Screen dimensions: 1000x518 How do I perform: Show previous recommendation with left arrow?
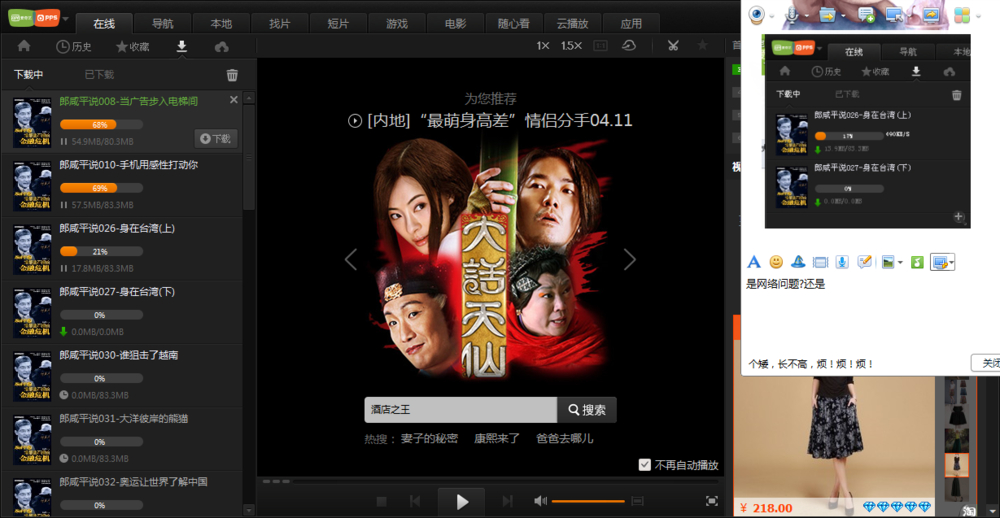350,259
